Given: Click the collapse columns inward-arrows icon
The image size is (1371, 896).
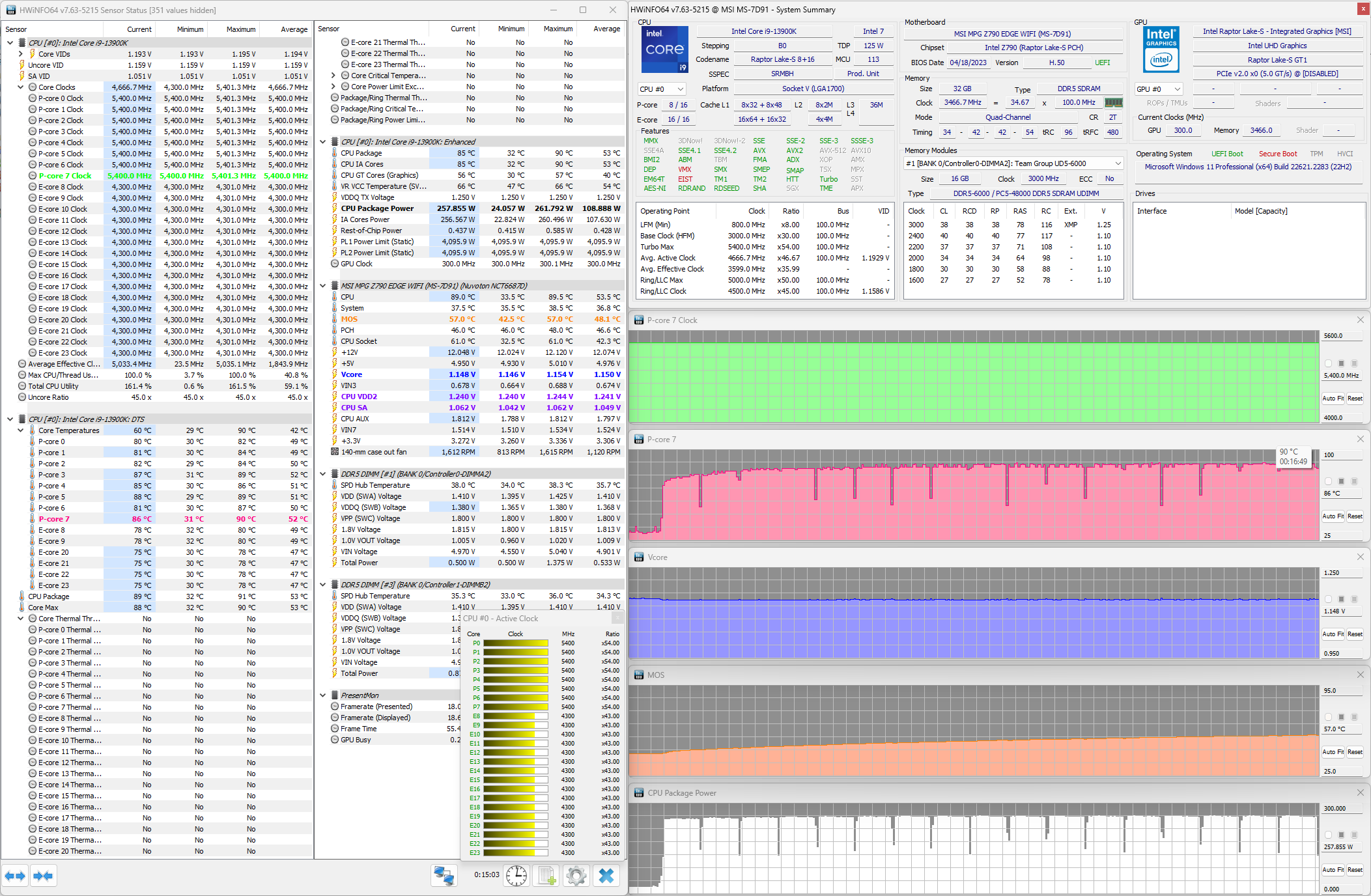Looking at the screenshot, I should [x=43, y=876].
